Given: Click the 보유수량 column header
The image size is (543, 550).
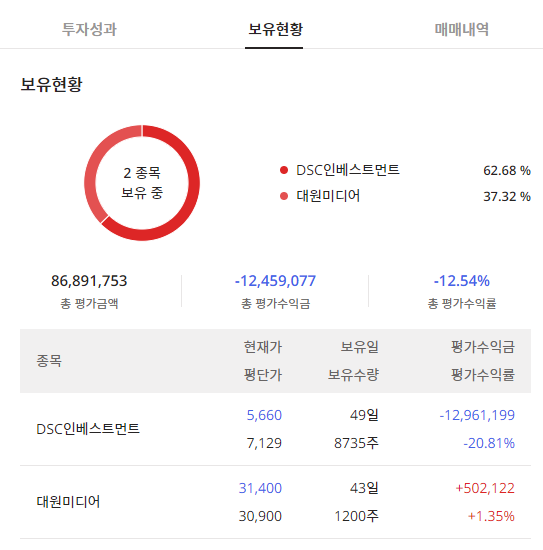Looking at the screenshot, I should coord(353,375).
